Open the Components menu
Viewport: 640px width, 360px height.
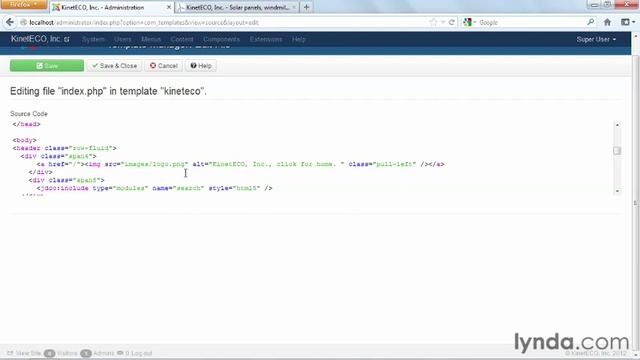[x=221, y=40]
